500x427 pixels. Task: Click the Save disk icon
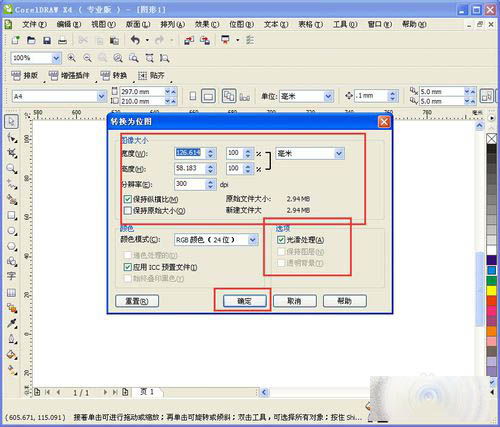pos(47,41)
